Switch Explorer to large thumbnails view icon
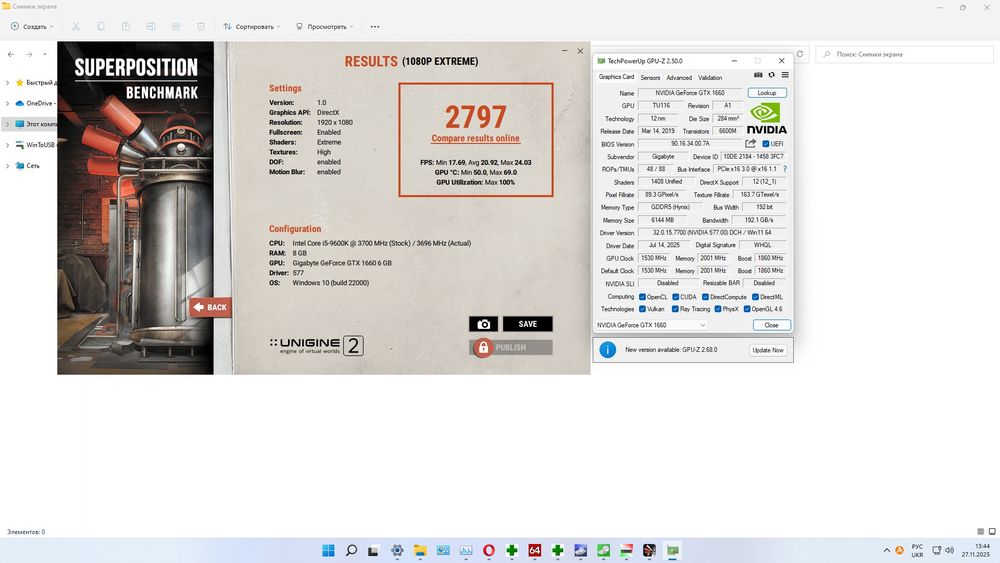1000x563 pixels. [992, 531]
